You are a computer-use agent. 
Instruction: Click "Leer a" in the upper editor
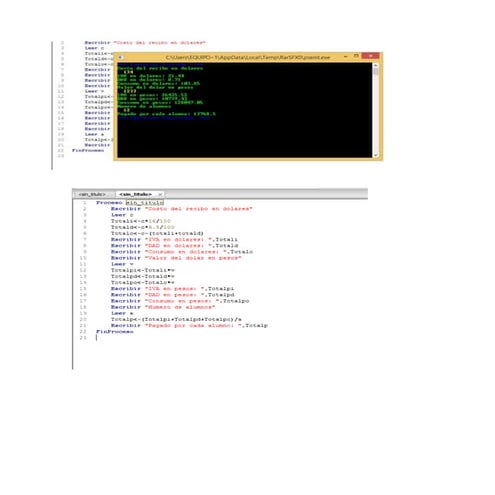tap(94, 134)
